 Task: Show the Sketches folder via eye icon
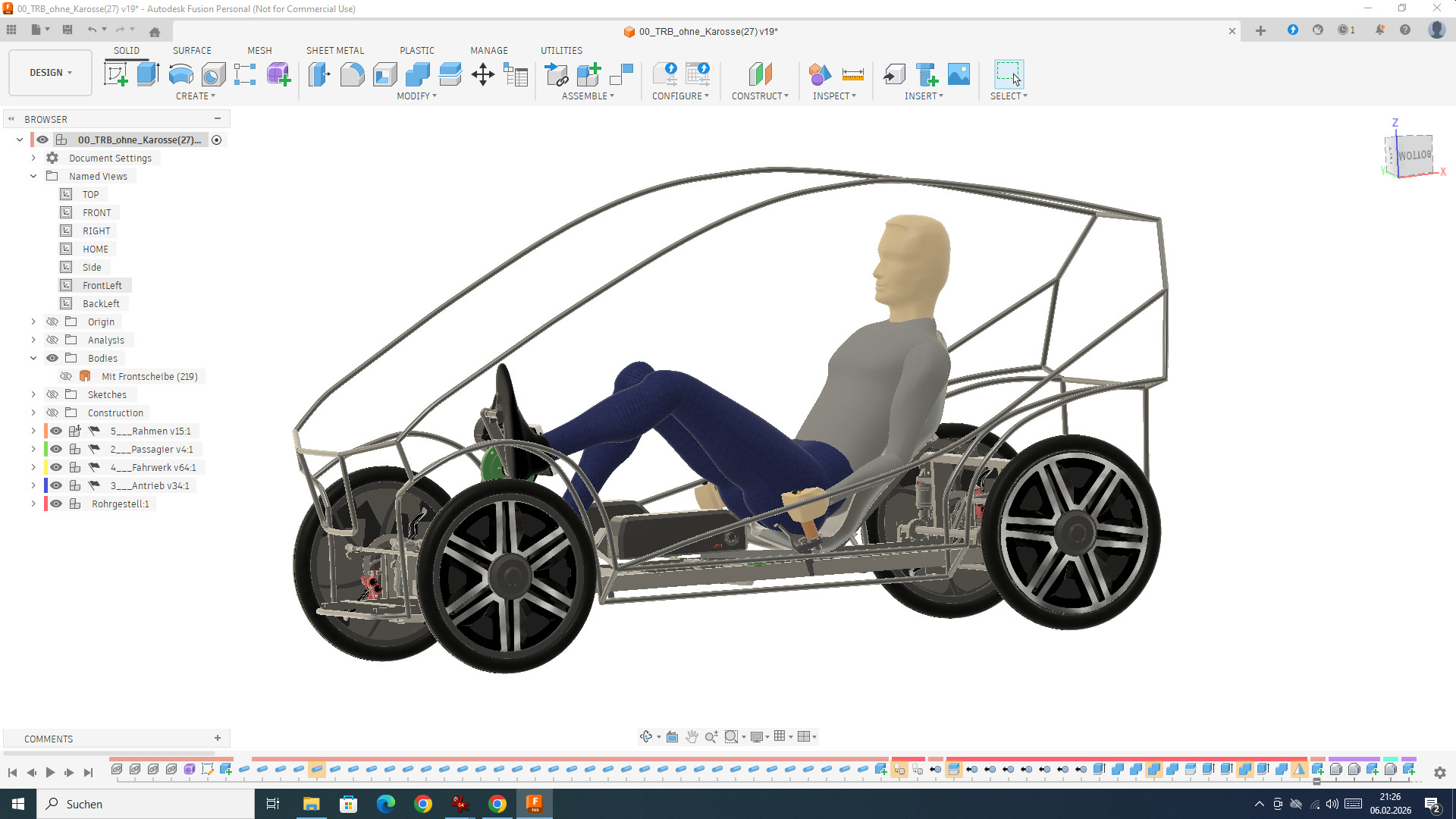[x=52, y=394]
